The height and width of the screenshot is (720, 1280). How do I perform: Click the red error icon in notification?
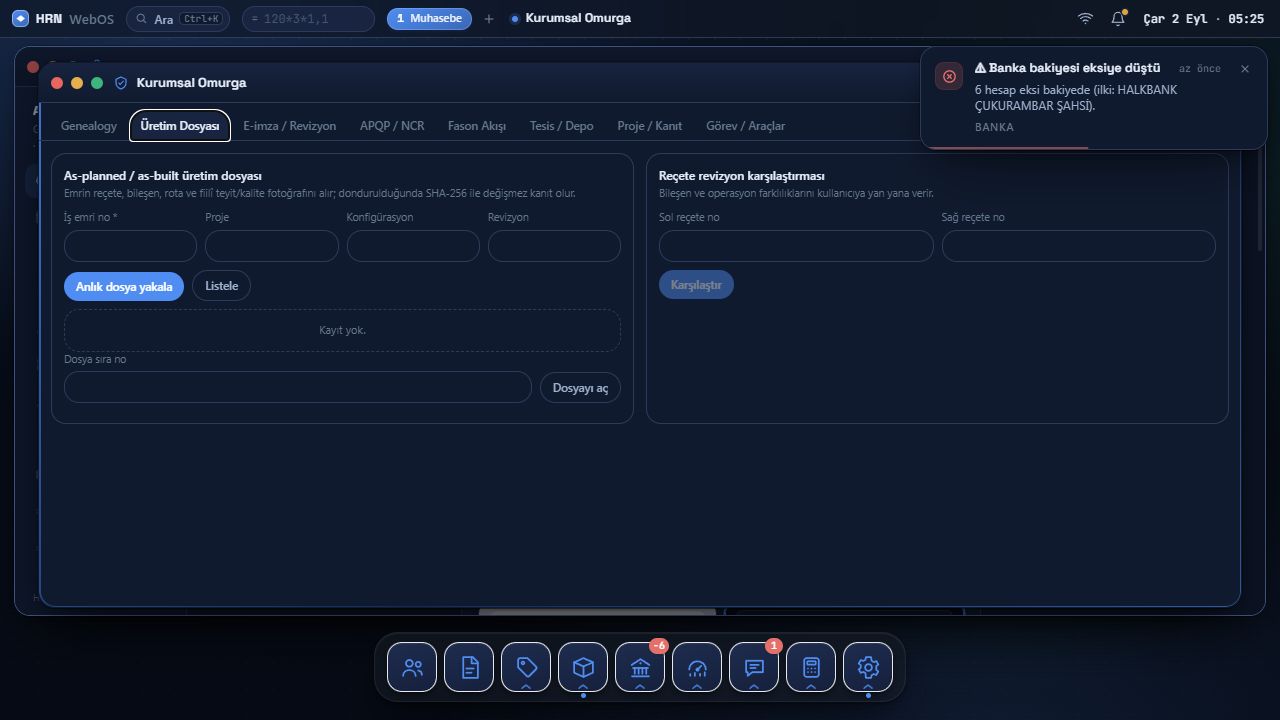949,76
